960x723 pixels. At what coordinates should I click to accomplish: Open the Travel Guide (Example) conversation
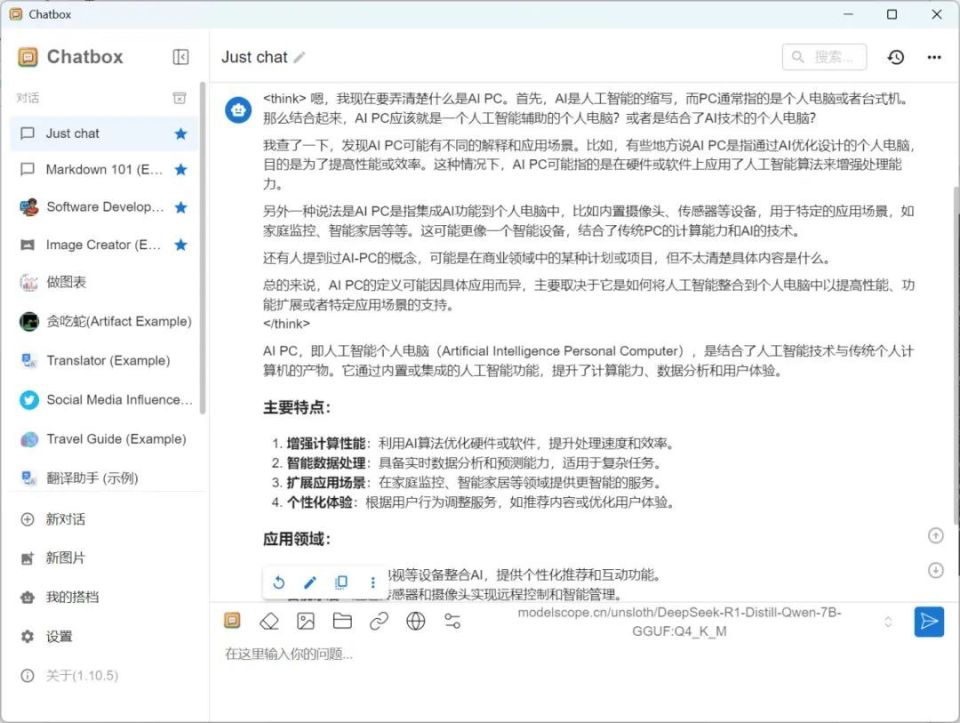(104, 439)
